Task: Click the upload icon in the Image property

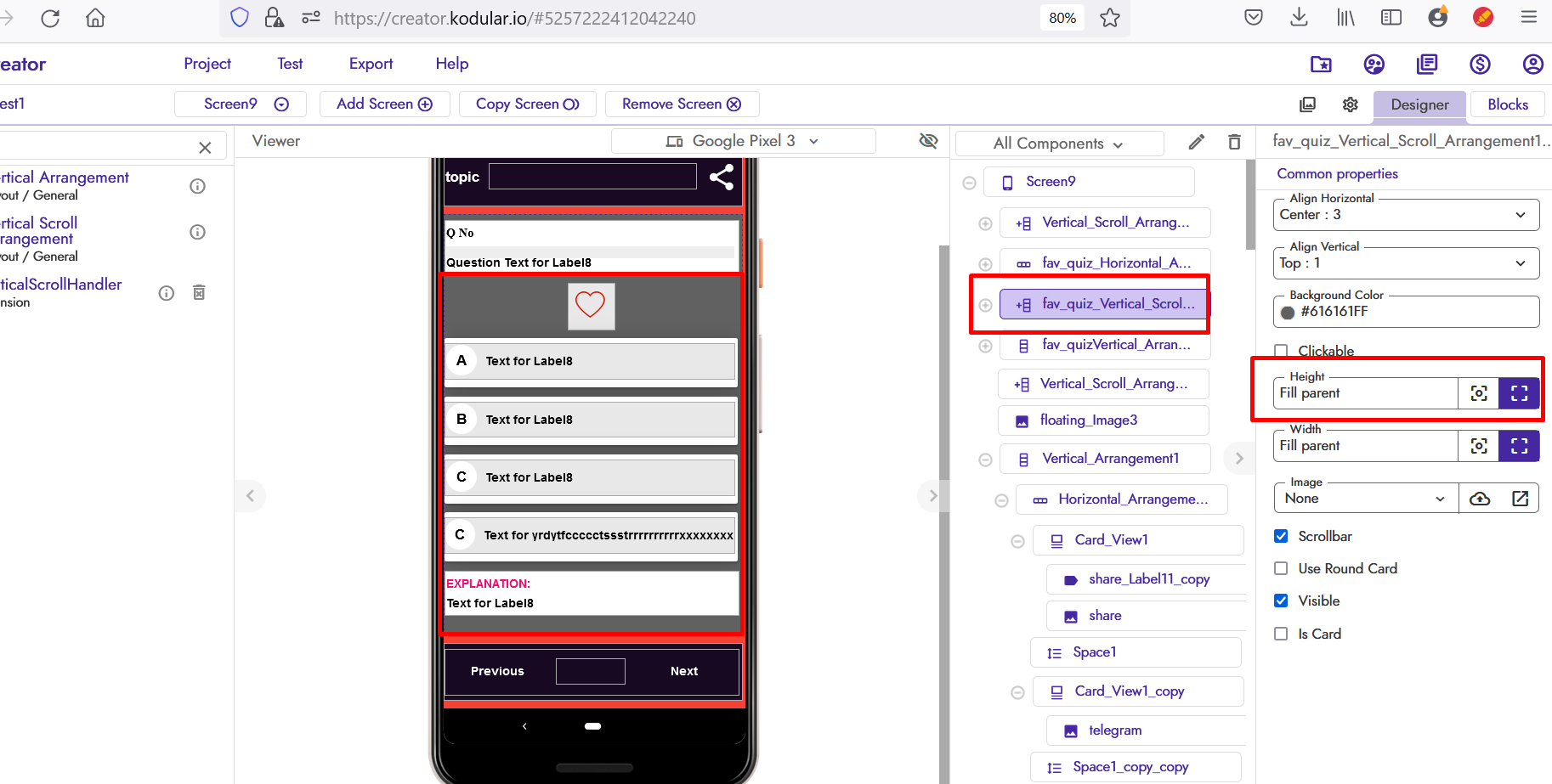Action: (x=1480, y=499)
